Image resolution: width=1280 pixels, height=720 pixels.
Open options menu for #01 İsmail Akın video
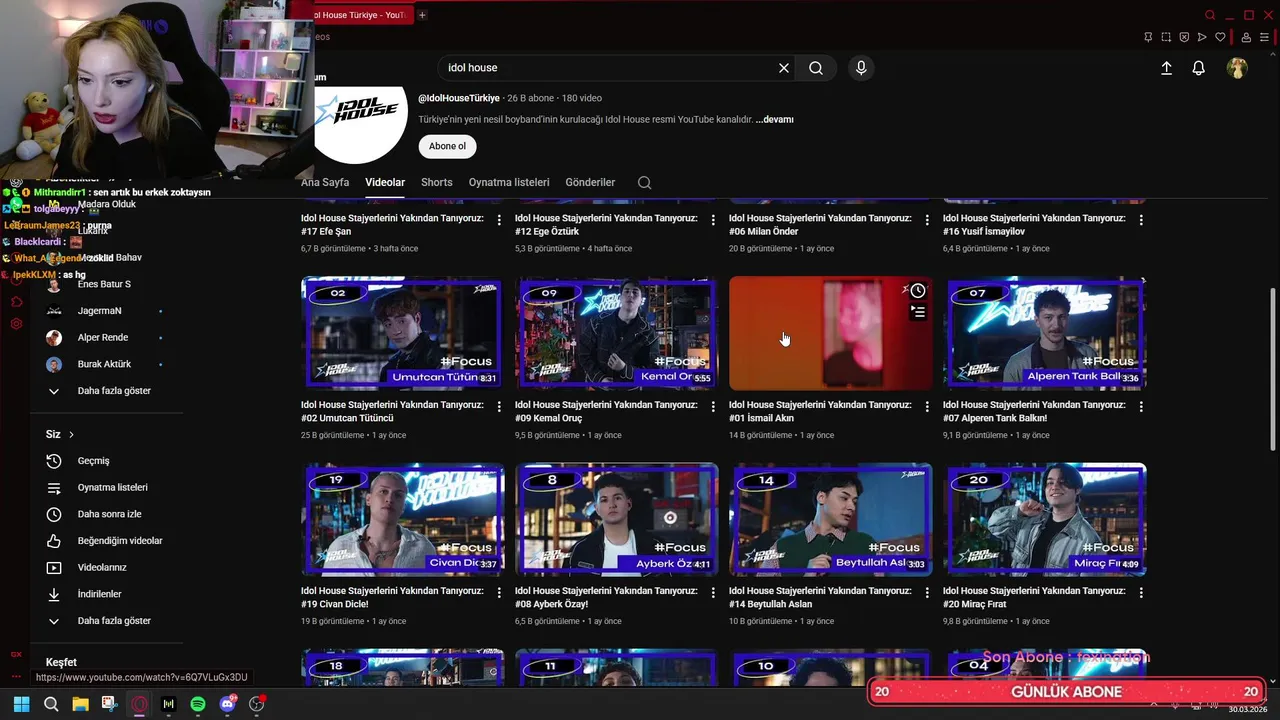(927, 406)
